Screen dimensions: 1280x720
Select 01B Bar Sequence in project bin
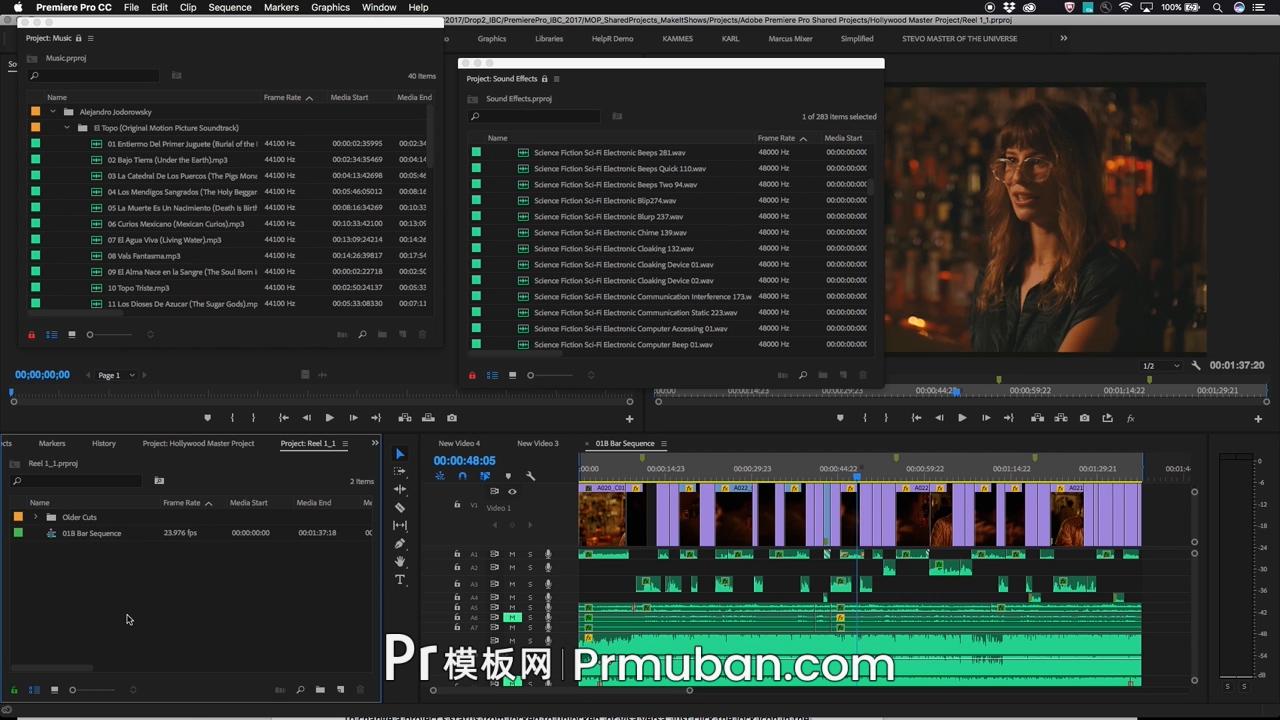tap(91, 533)
